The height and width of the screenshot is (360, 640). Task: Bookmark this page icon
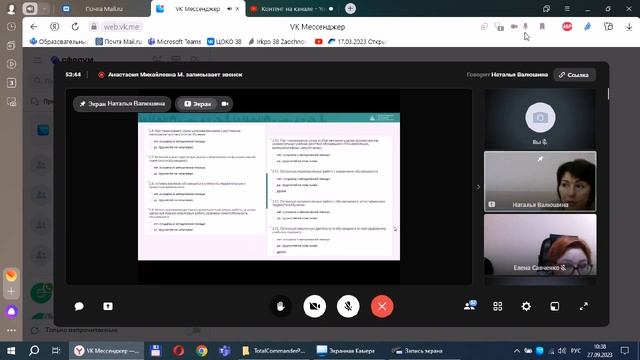[x=542, y=27]
